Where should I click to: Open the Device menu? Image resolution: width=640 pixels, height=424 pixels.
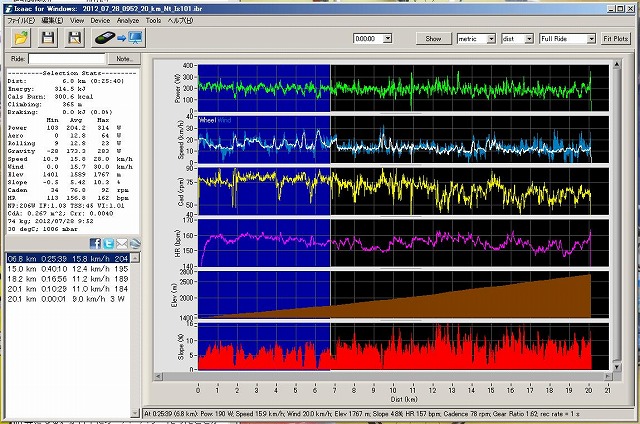click(x=100, y=20)
